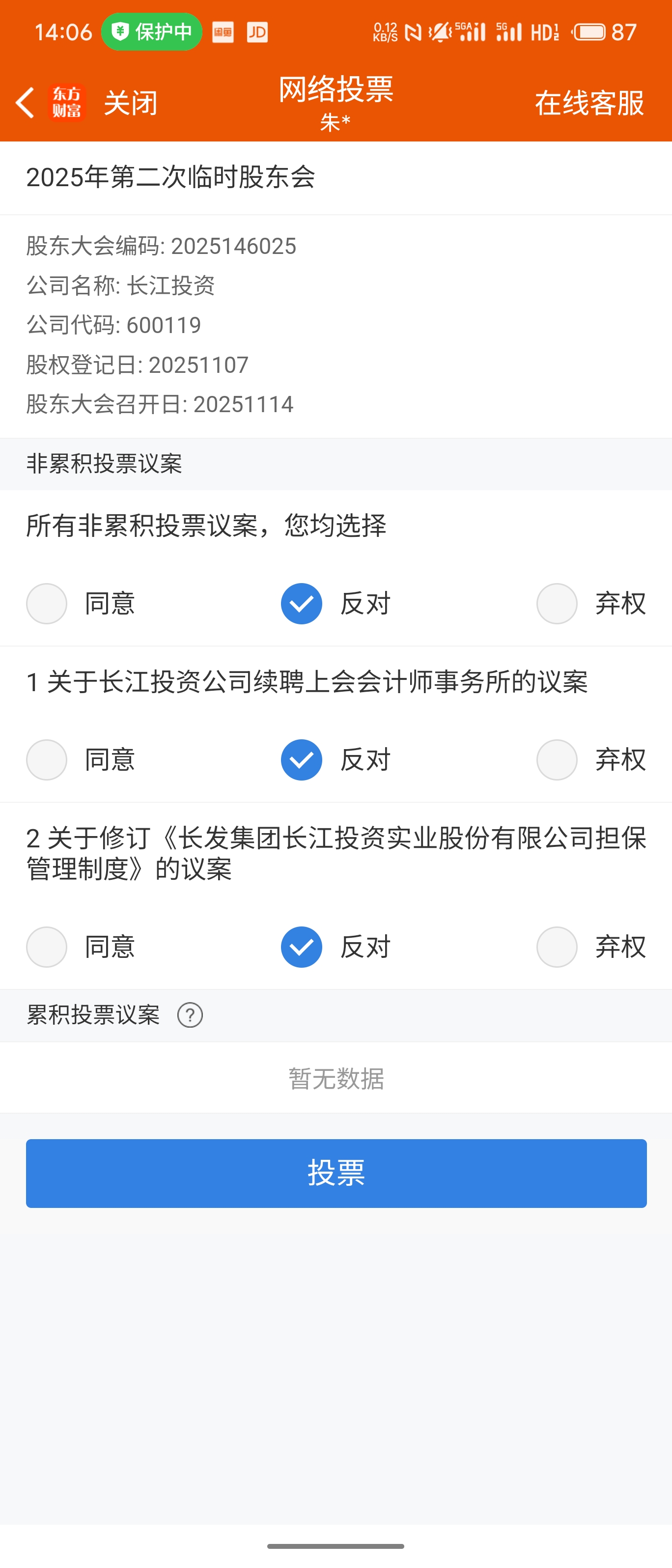Tap the 网络投票 page title
The width and height of the screenshot is (672, 1568).
pos(336,90)
